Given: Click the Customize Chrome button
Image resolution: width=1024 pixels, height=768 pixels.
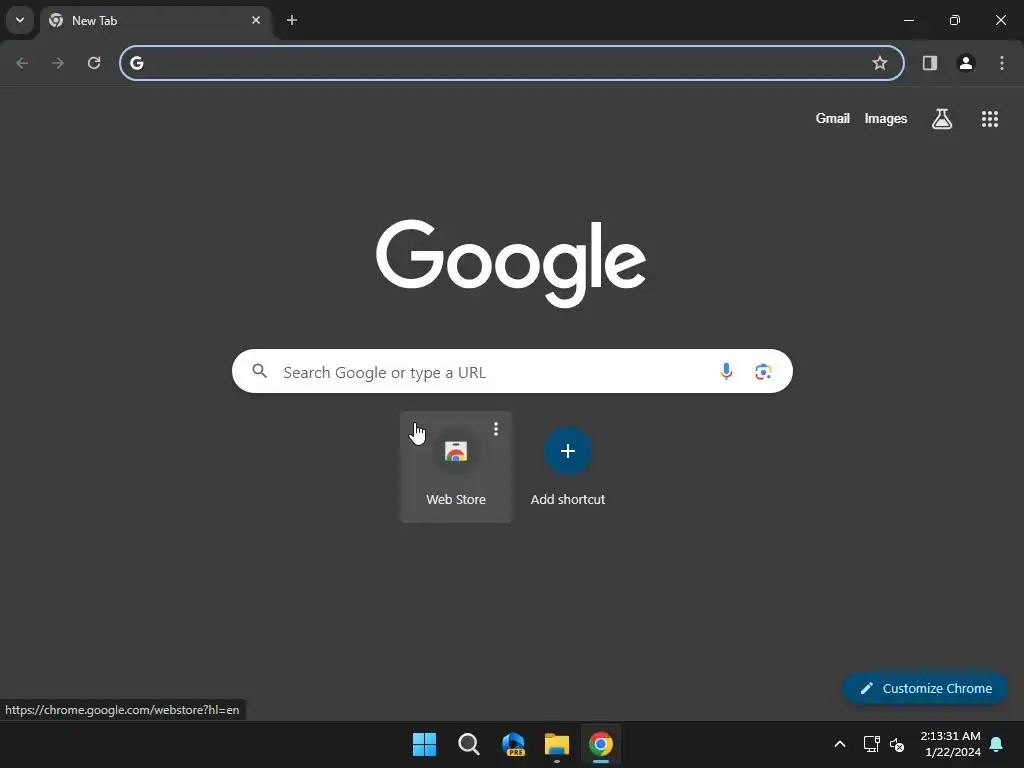Looking at the screenshot, I should click(925, 688).
